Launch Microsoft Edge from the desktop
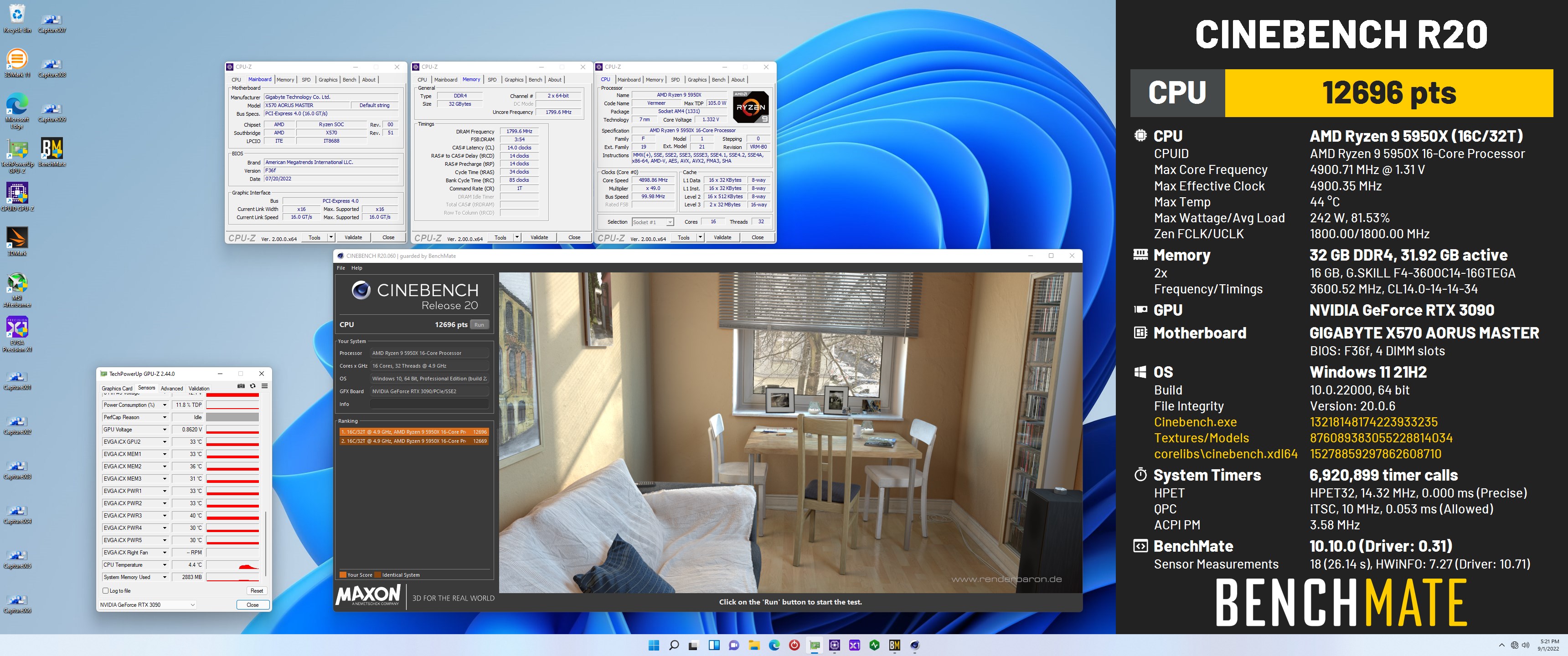1568x656 pixels. tap(17, 111)
